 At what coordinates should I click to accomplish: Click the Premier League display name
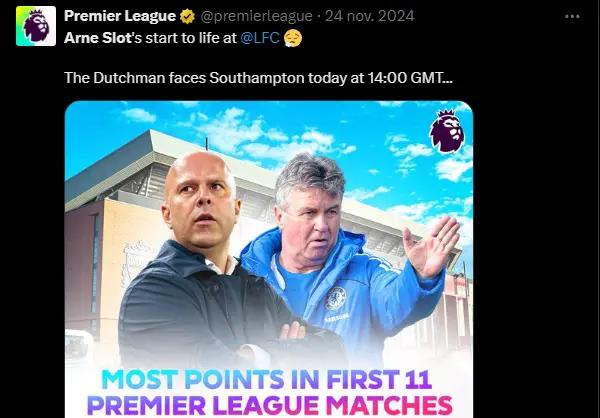120,16
